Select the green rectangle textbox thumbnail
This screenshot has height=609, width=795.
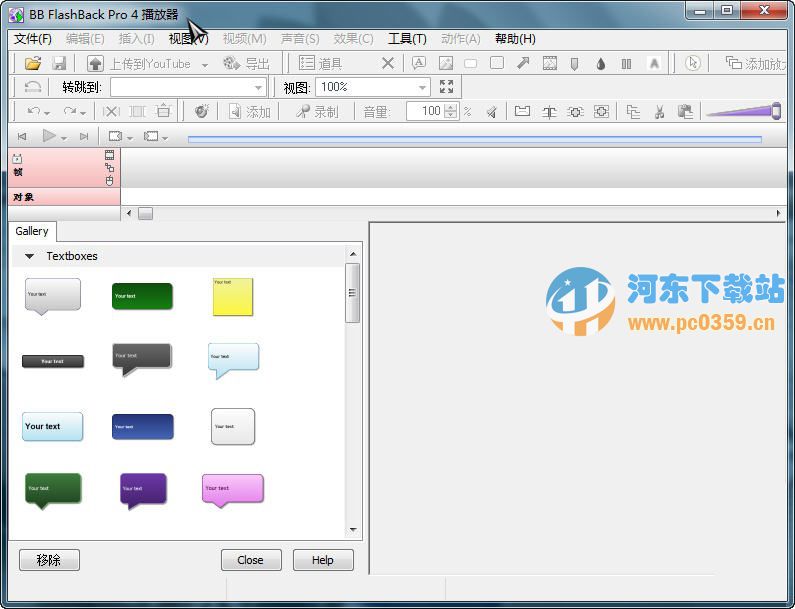[x=142, y=296]
